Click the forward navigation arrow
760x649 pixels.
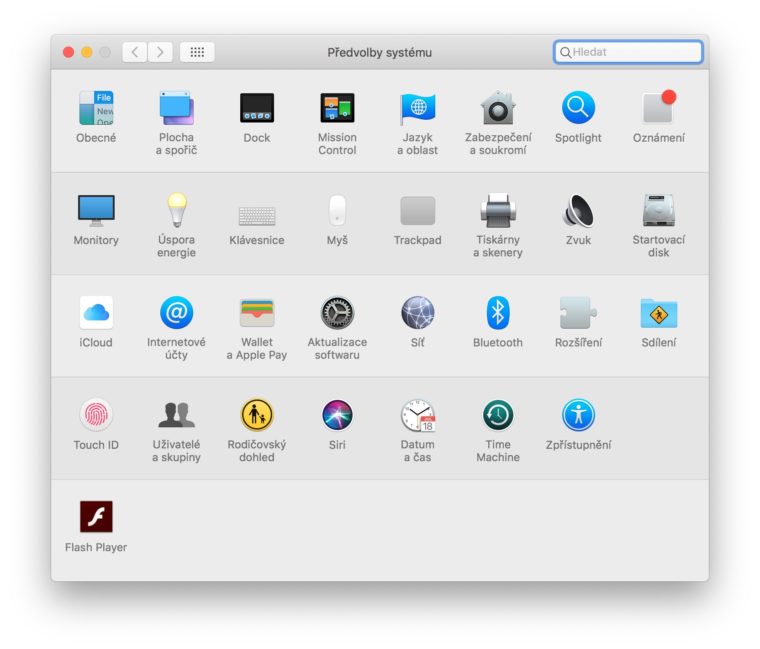coord(160,52)
